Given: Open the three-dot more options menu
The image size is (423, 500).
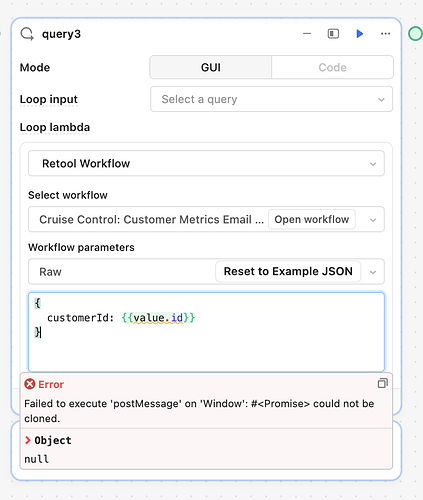Looking at the screenshot, I should coord(386,34).
